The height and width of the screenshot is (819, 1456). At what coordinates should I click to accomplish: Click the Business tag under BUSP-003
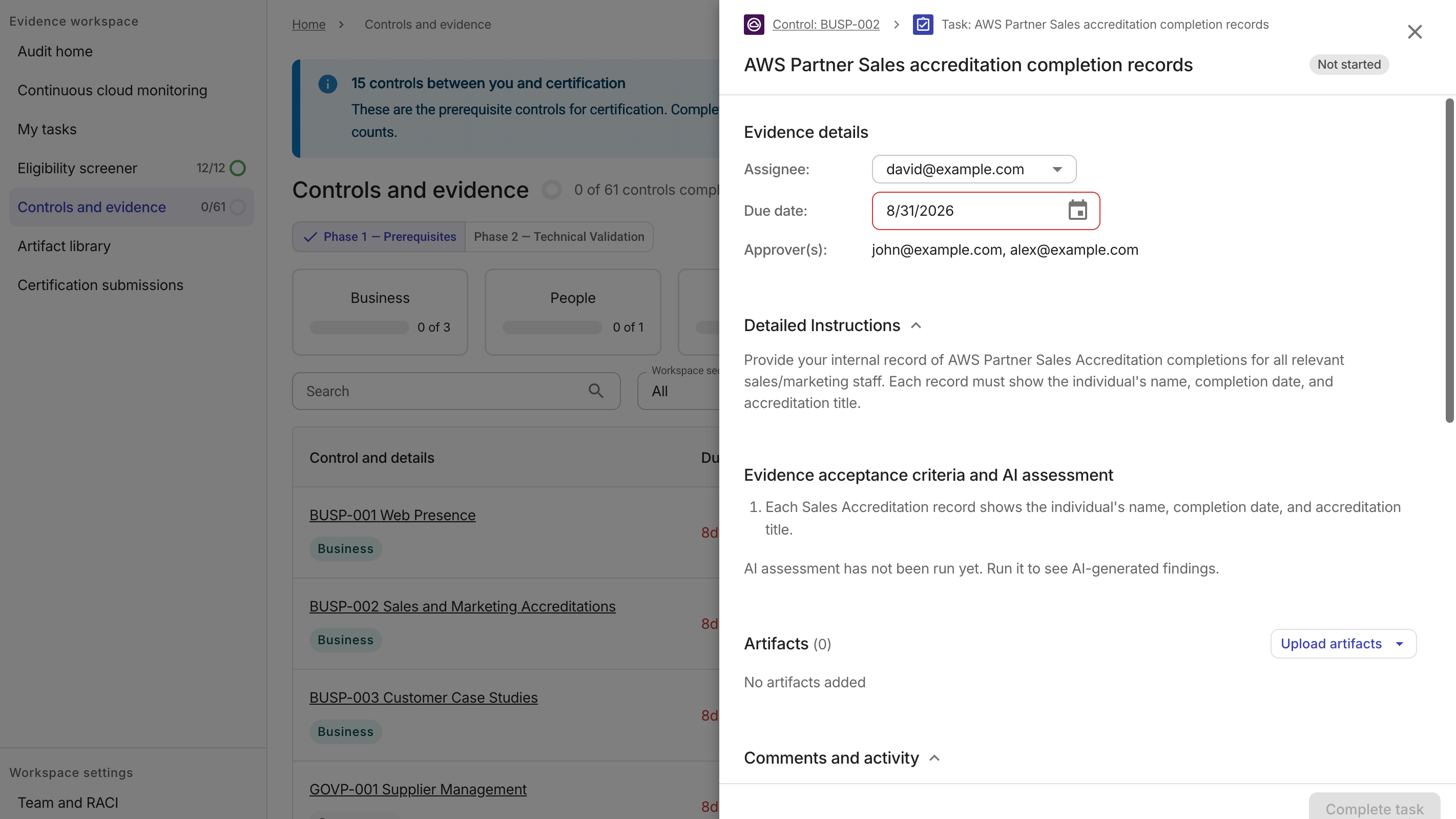[345, 731]
